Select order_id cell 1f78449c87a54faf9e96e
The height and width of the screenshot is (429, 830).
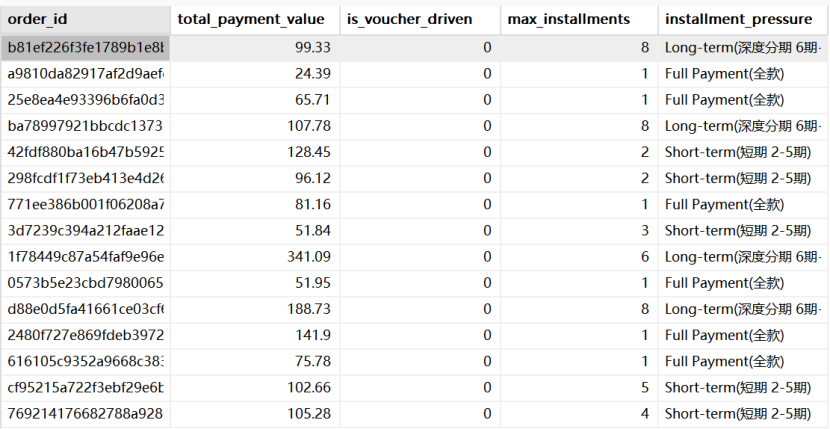85,257
